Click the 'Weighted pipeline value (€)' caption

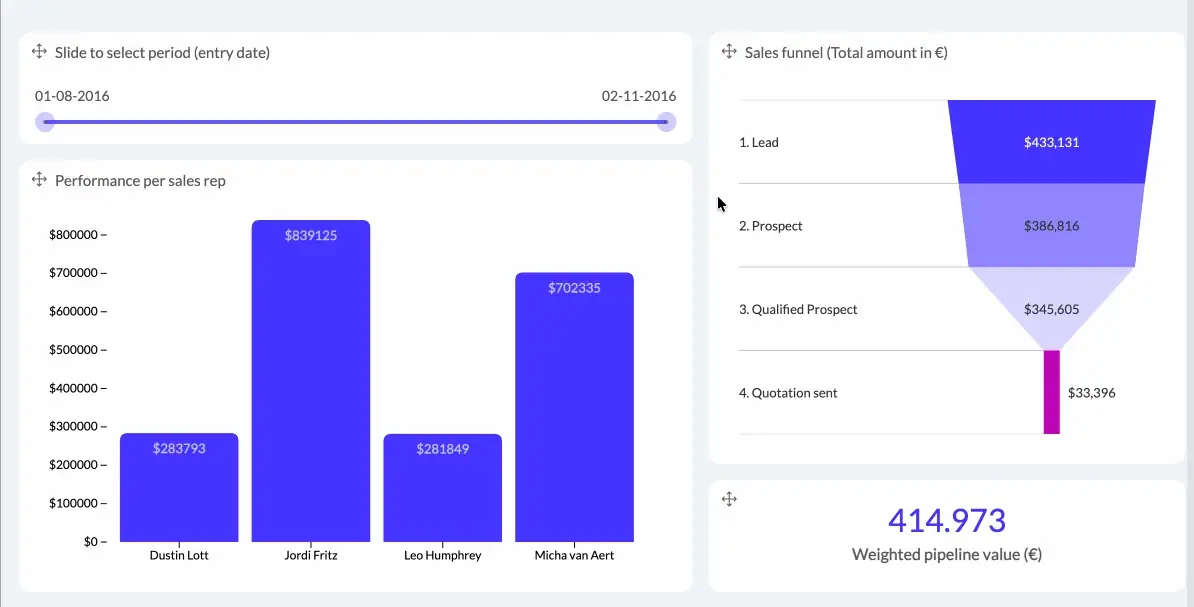click(947, 554)
